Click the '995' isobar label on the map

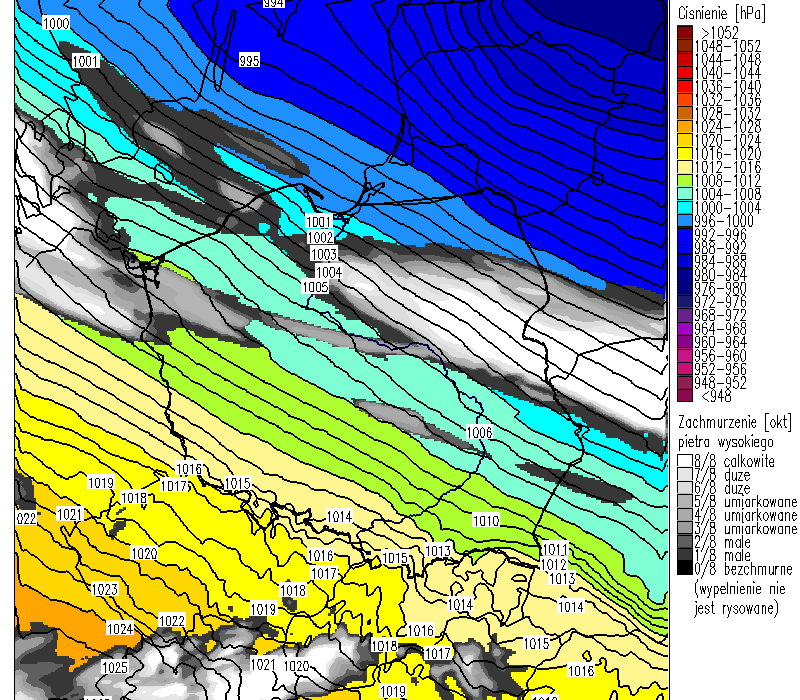pyautogui.click(x=249, y=60)
